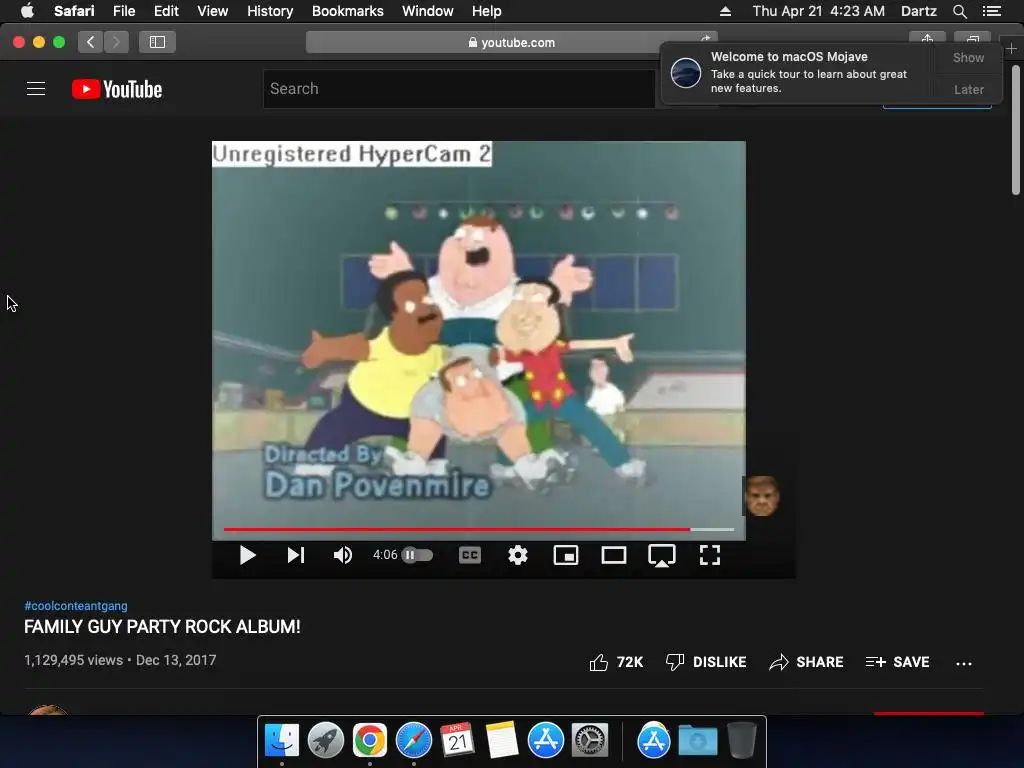The width and height of the screenshot is (1024, 768).
Task: Click Show on Mojave notification
Action: (968, 57)
